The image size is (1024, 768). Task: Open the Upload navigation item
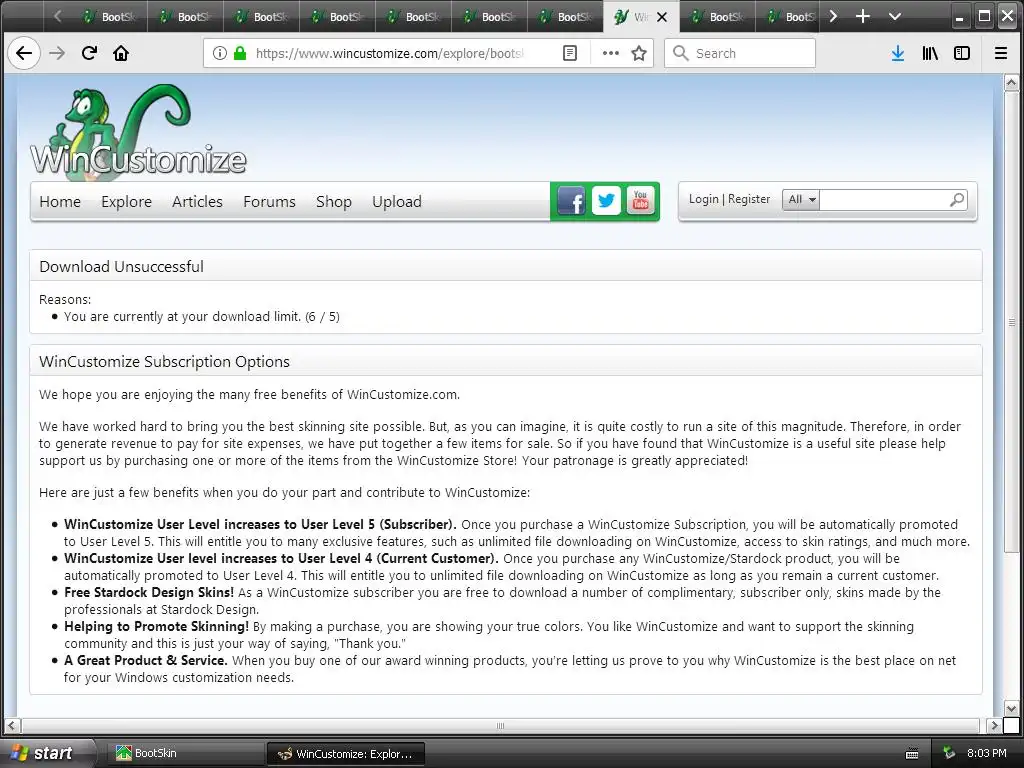pyautogui.click(x=397, y=202)
